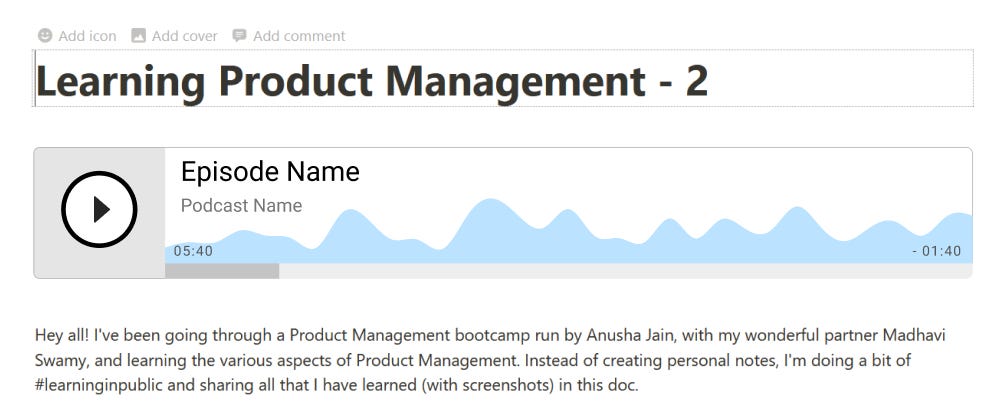Screen dimensions: 998x407
Task: Seek by clicking the unplayed light progress track
Action: pos(625,271)
